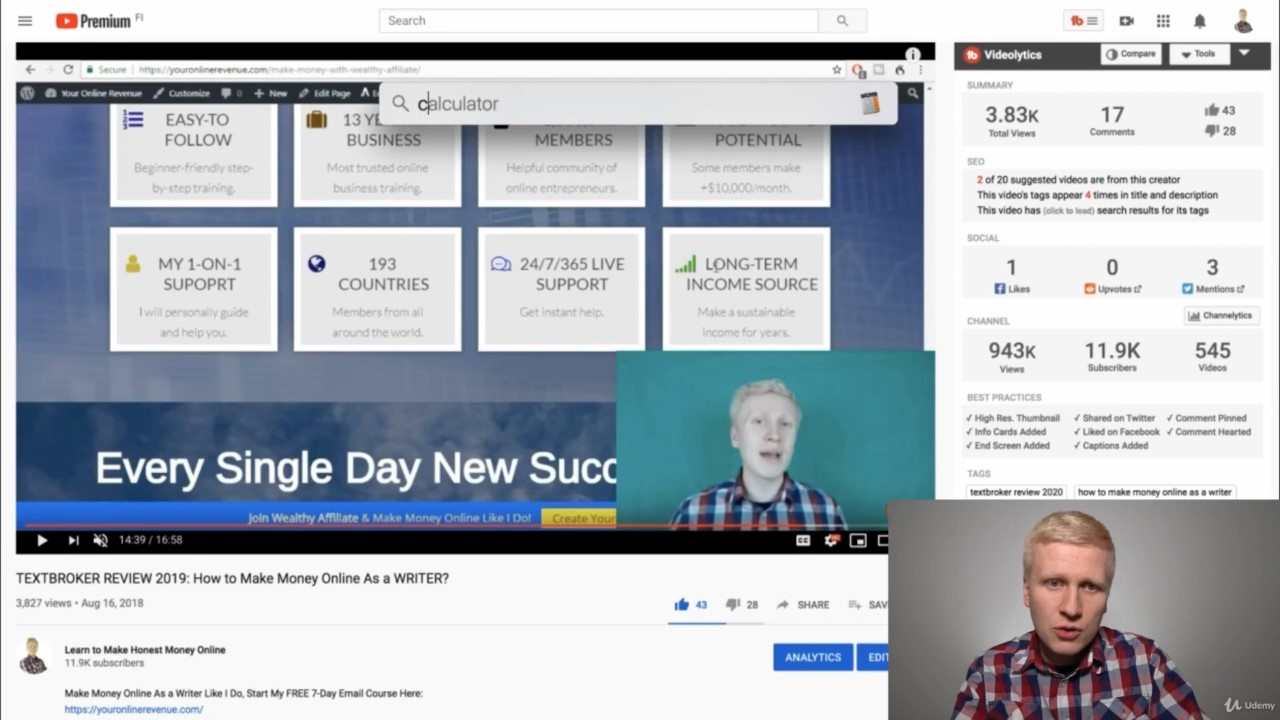Click the 545 Videos channel stat
1280x720 pixels.
click(x=1212, y=356)
